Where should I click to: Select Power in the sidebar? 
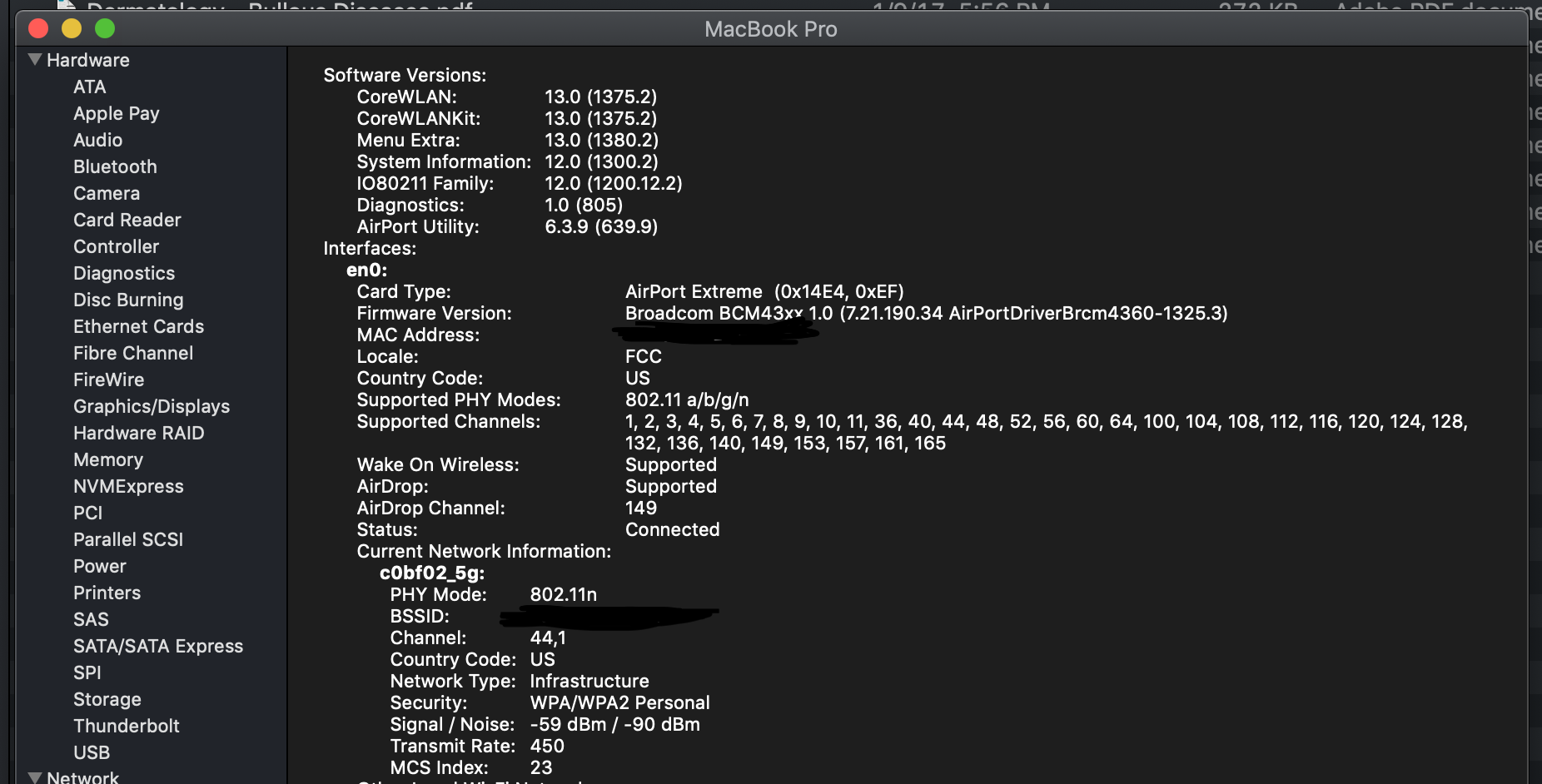point(100,566)
